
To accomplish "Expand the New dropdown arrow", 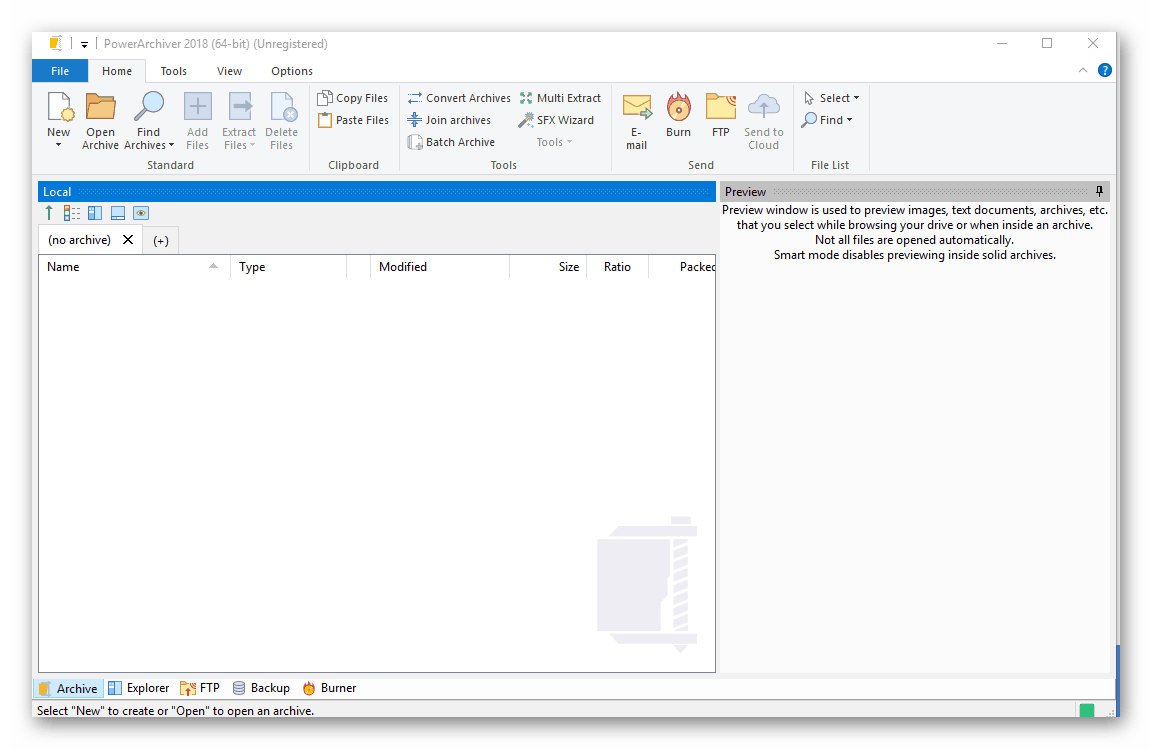I will click(59, 146).
